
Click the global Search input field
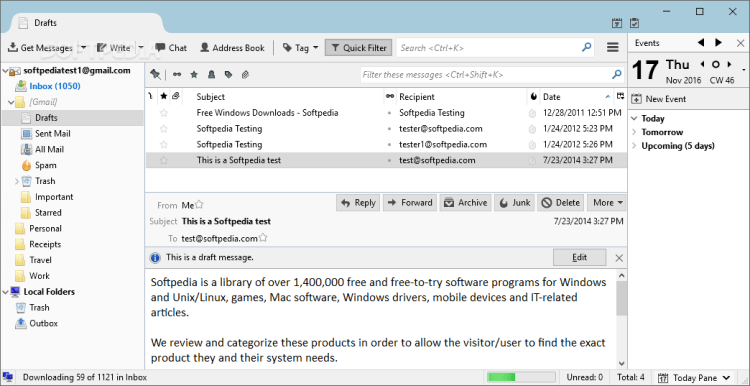tap(495, 48)
